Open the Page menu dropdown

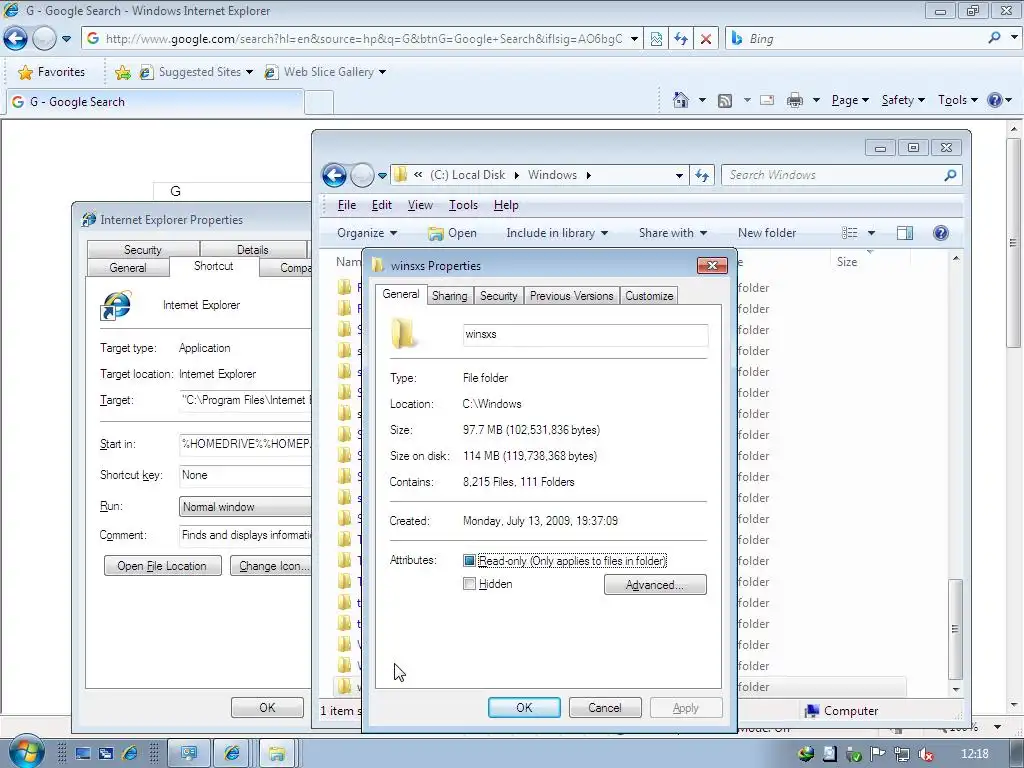tap(850, 100)
